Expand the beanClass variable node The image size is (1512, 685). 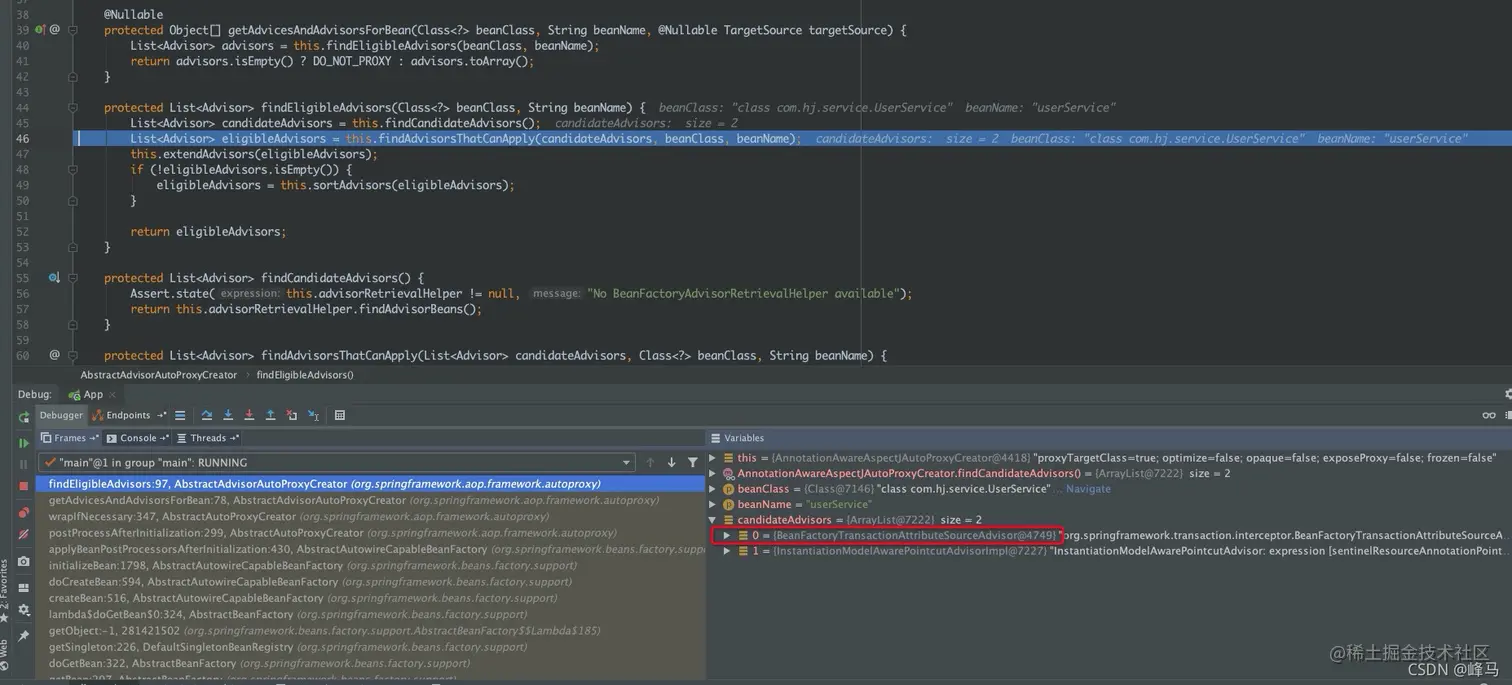[x=713, y=489]
